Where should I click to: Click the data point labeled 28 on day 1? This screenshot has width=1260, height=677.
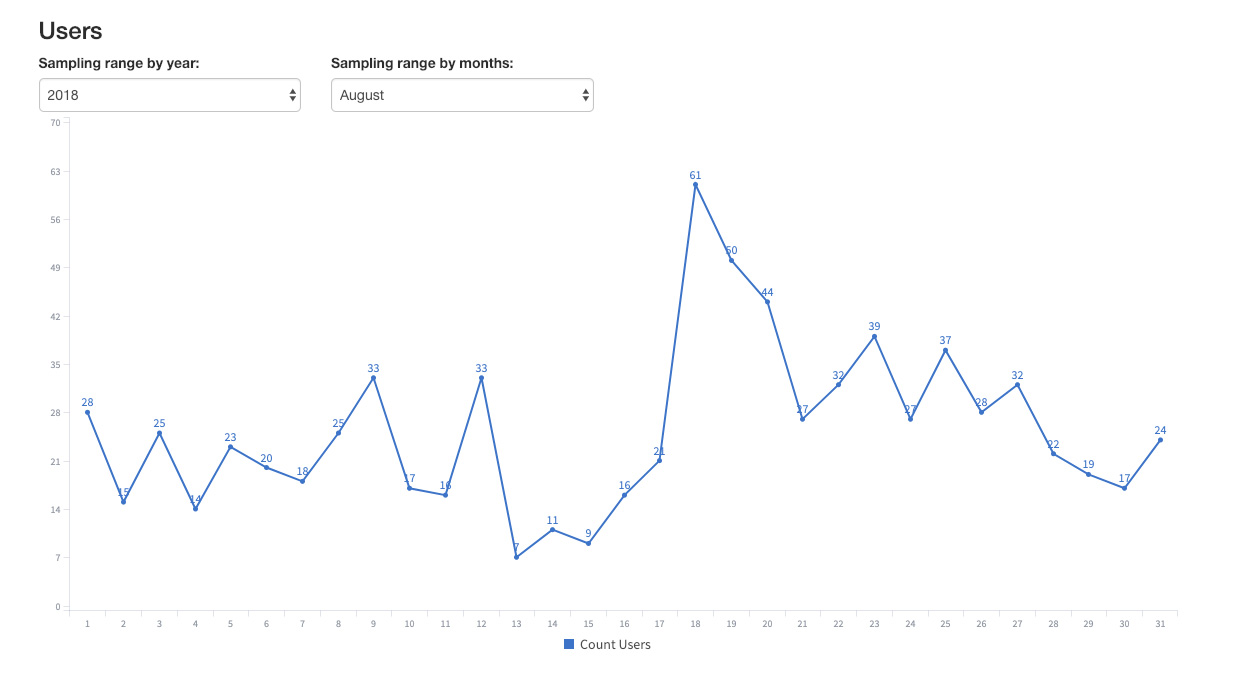tap(87, 412)
